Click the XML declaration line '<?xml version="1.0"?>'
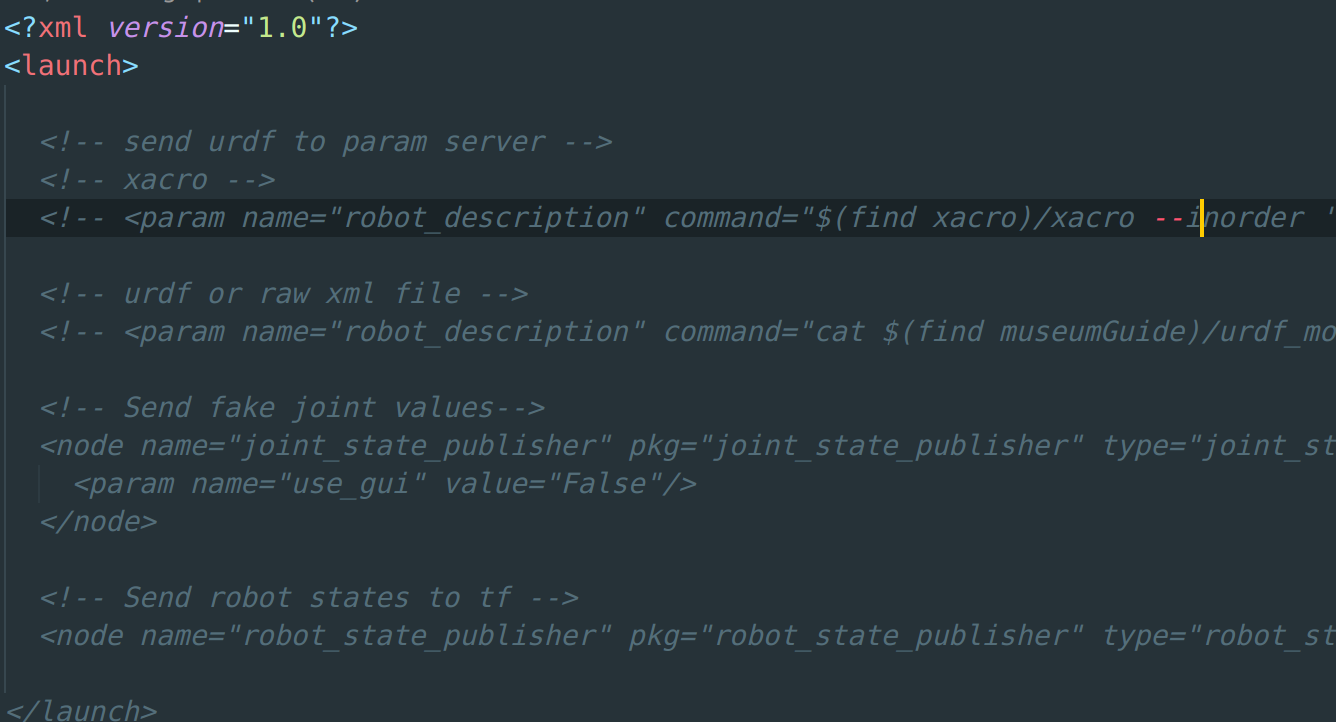1336x722 pixels. coord(181,27)
